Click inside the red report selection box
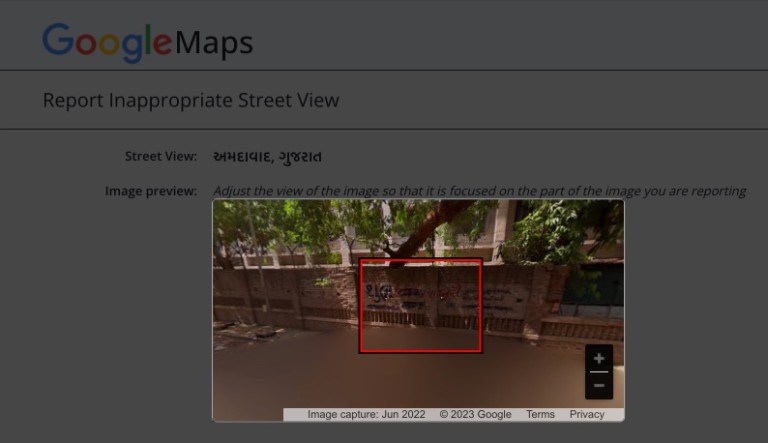Image resolution: width=768 pixels, height=443 pixels. click(x=420, y=305)
